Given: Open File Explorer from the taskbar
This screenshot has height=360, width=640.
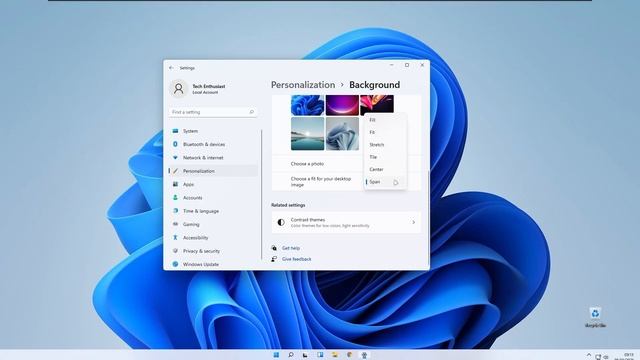Looking at the screenshot, I should pyautogui.click(x=335, y=355).
